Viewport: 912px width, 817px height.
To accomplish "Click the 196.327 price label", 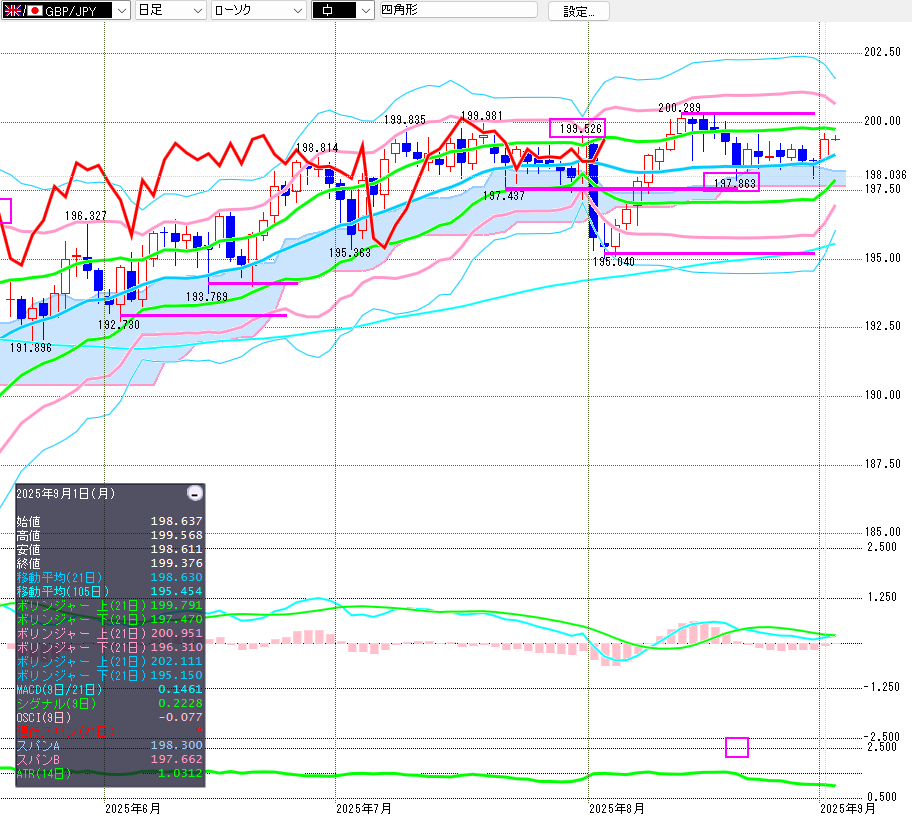I will [x=86, y=216].
